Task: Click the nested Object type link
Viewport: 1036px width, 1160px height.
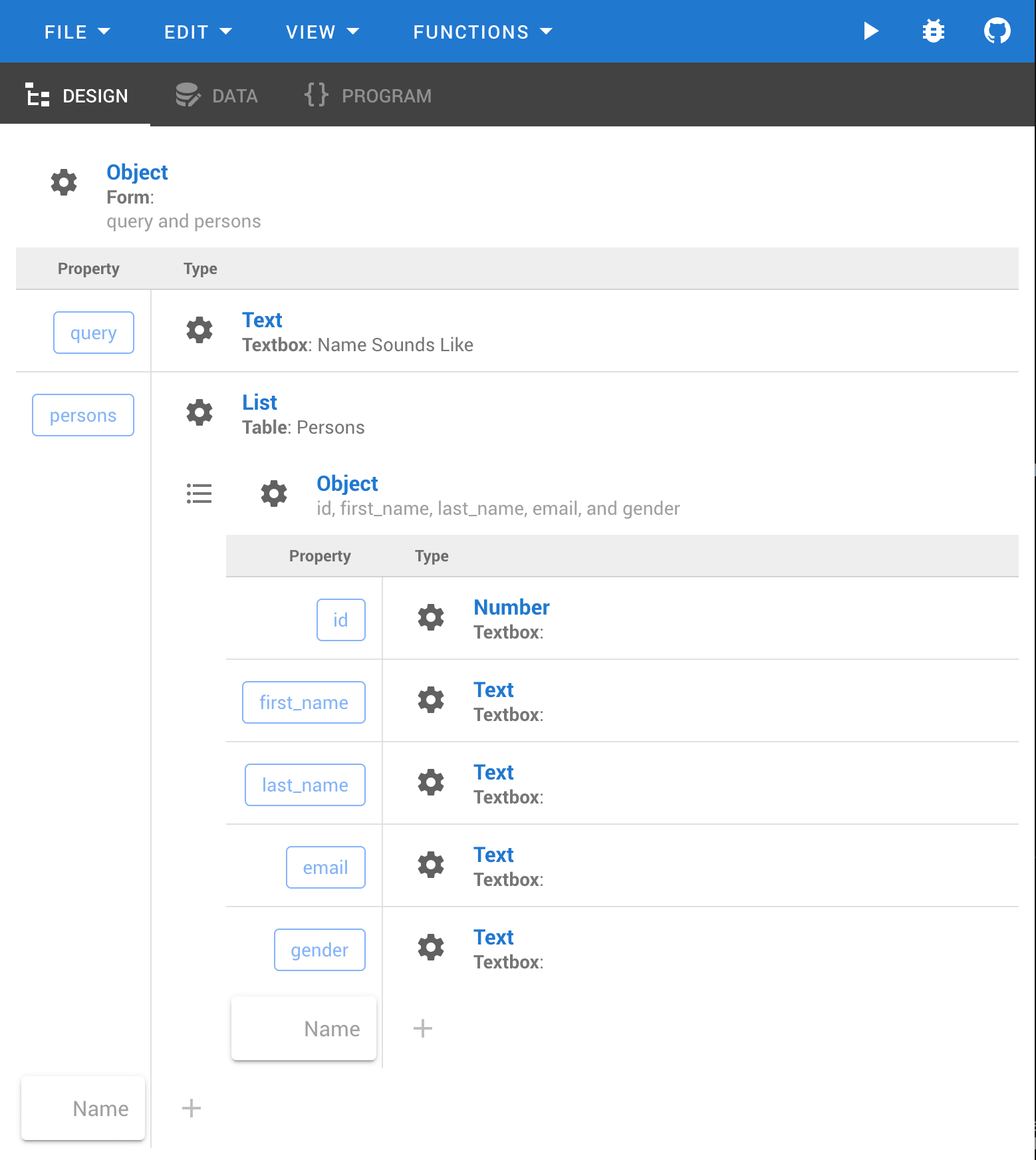Action: 347,484
